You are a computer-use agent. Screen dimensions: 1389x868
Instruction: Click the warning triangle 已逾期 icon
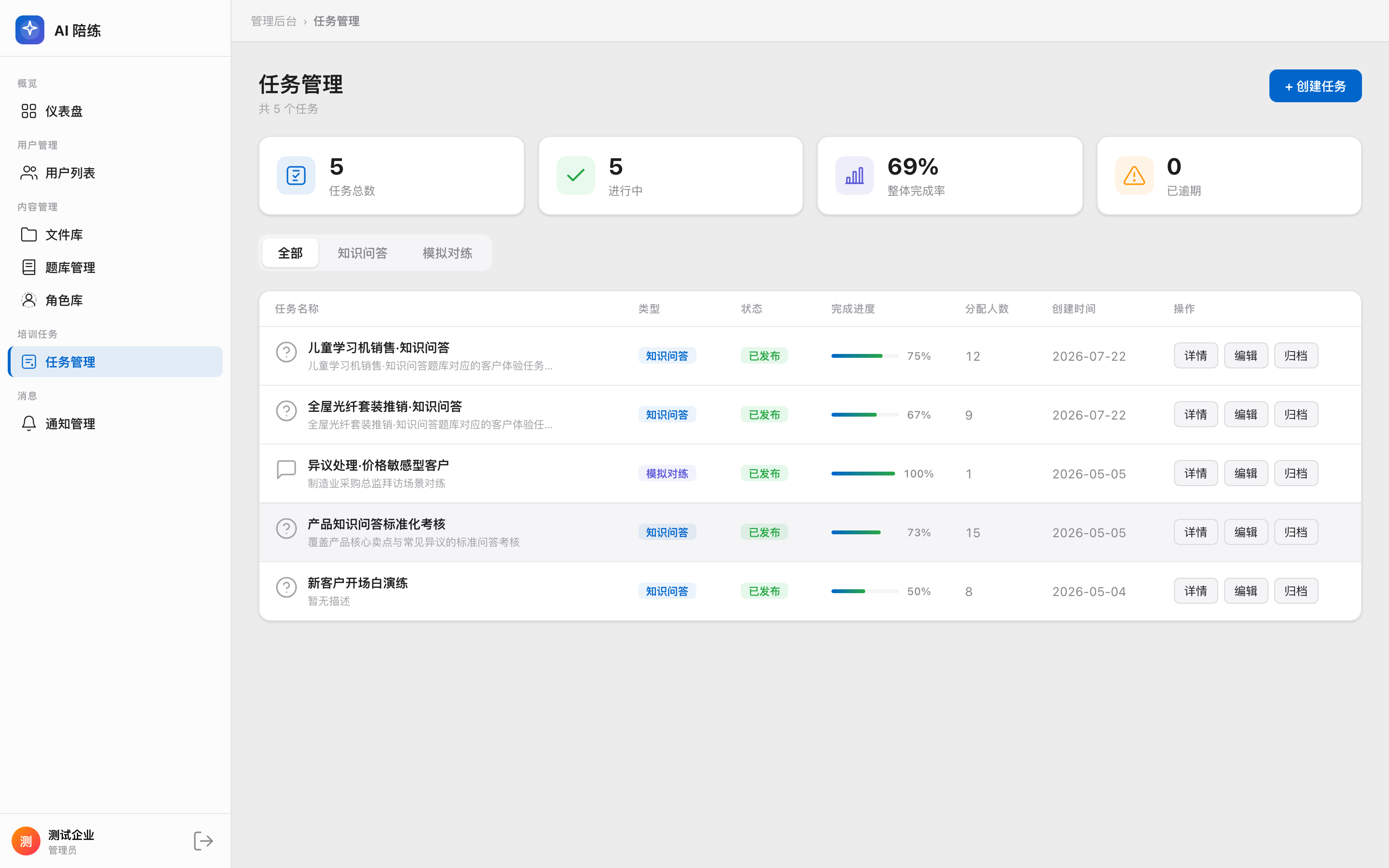click(1134, 176)
